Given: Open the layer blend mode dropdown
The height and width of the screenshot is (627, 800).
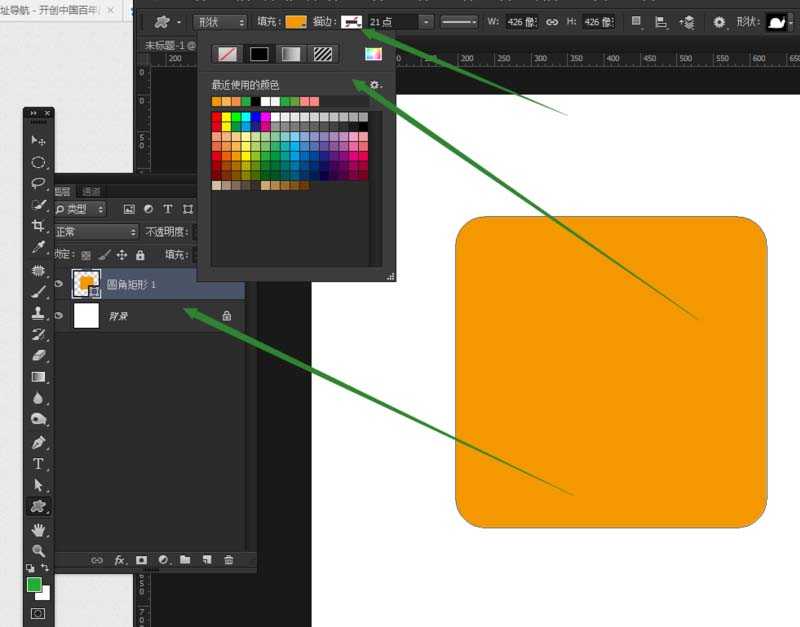Looking at the screenshot, I should (96, 232).
